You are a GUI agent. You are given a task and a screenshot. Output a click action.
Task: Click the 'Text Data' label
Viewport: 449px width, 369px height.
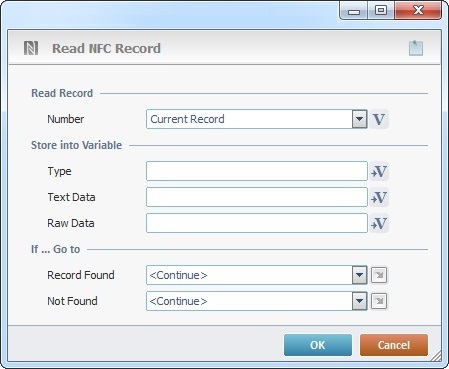tap(71, 197)
